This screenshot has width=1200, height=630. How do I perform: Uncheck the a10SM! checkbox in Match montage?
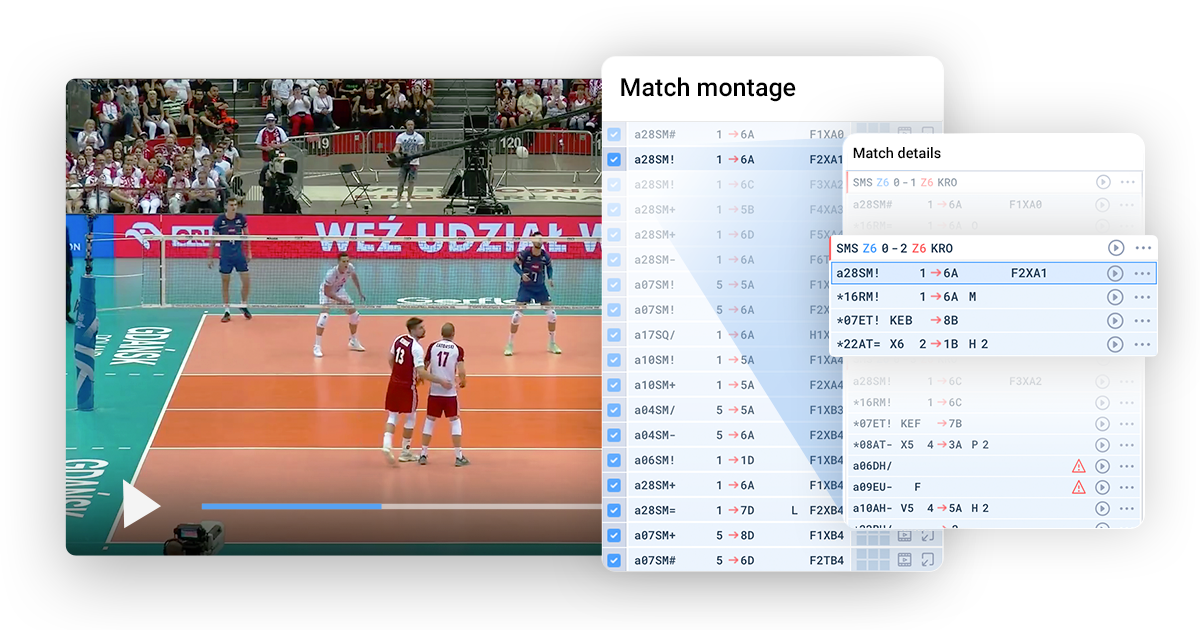pyautogui.click(x=614, y=360)
